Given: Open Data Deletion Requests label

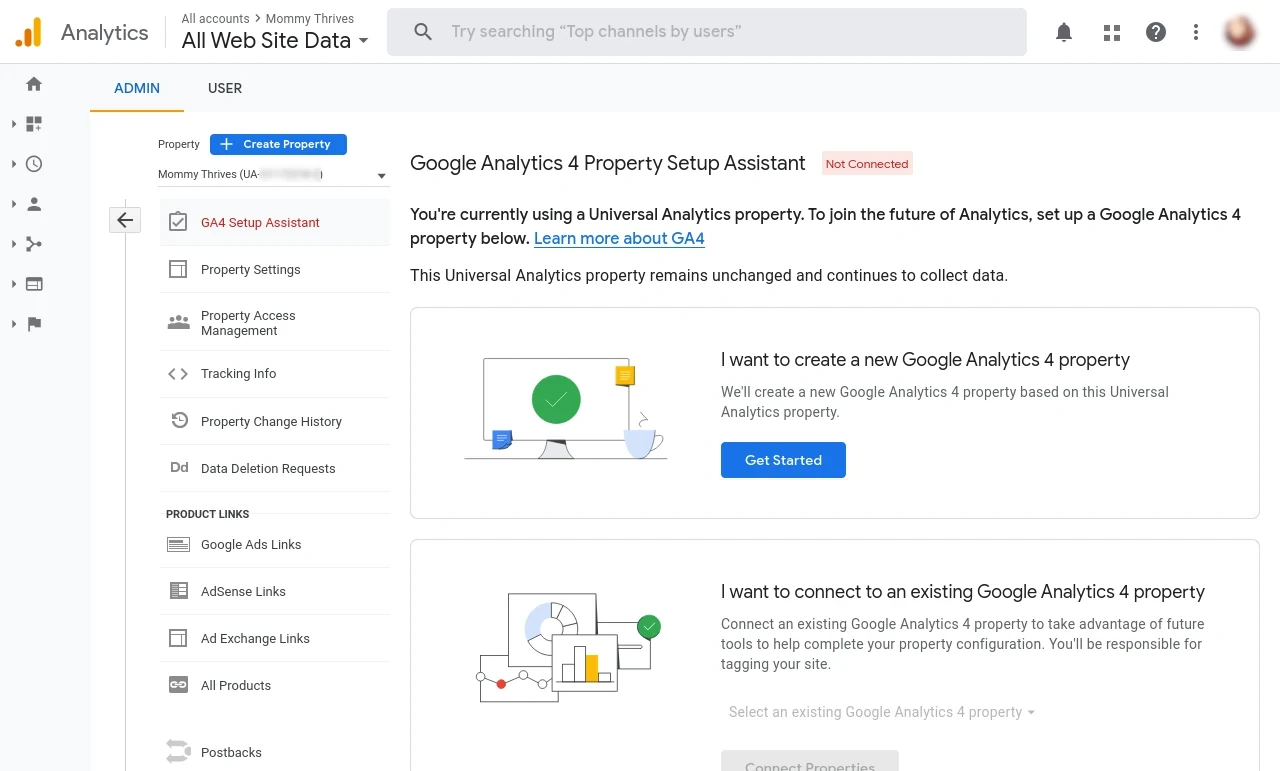Looking at the screenshot, I should pyautogui.click(x=268, y=468).
